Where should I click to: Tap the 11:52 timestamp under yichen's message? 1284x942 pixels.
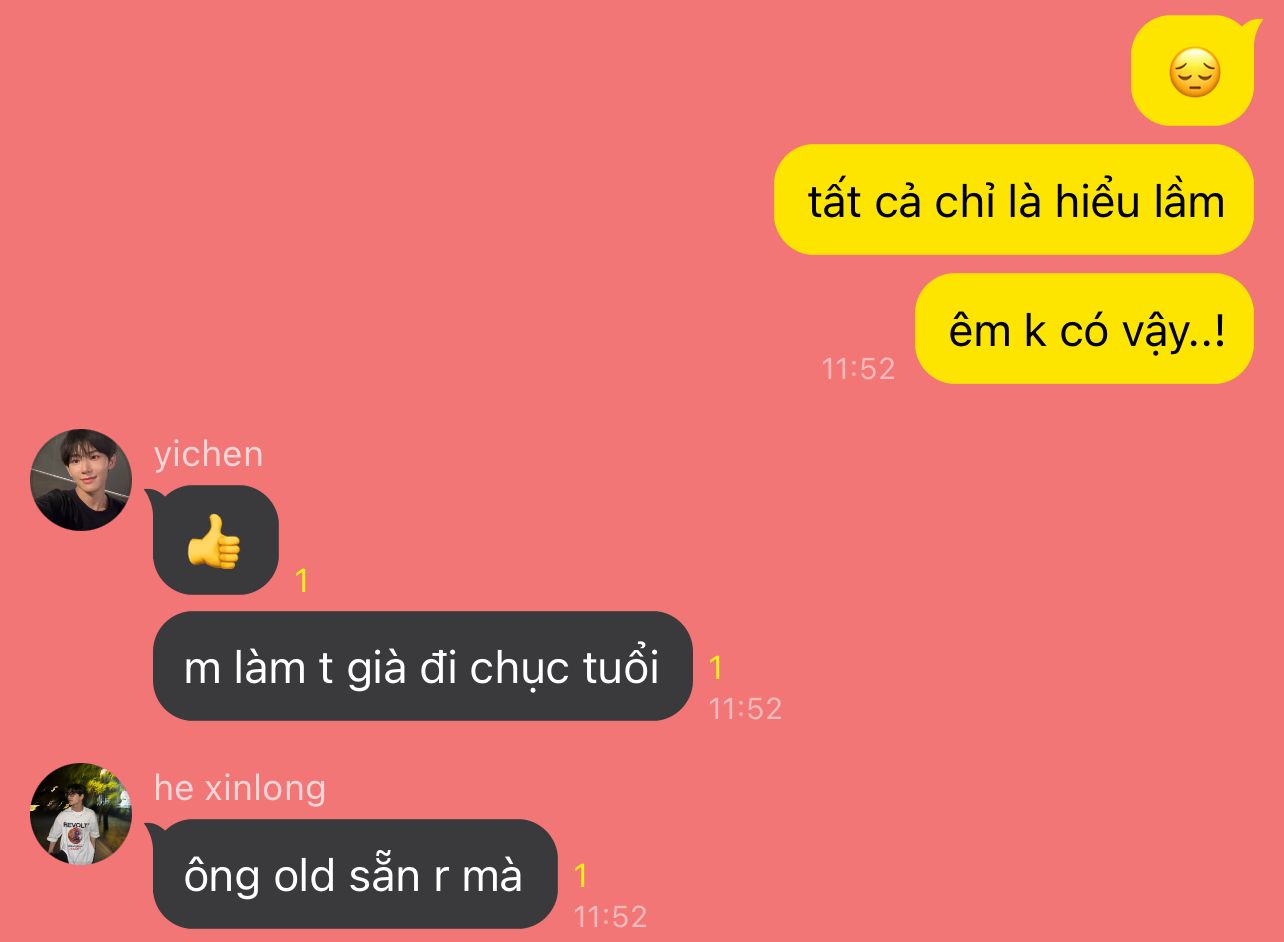point(745,709)
